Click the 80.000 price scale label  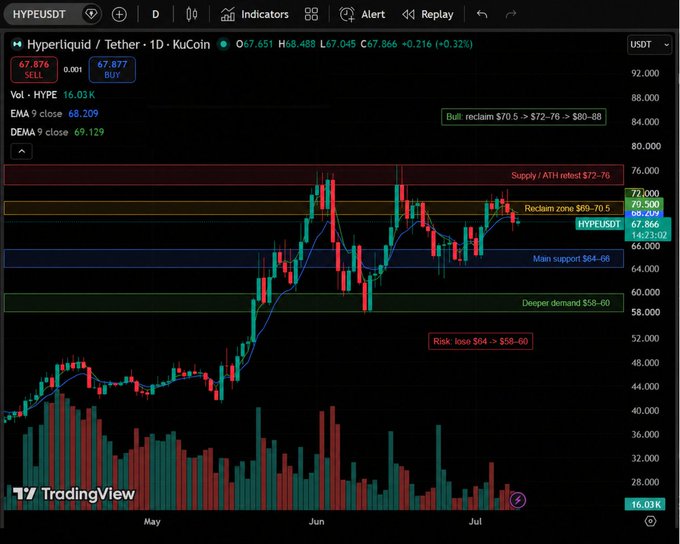[x=646, y=146]
